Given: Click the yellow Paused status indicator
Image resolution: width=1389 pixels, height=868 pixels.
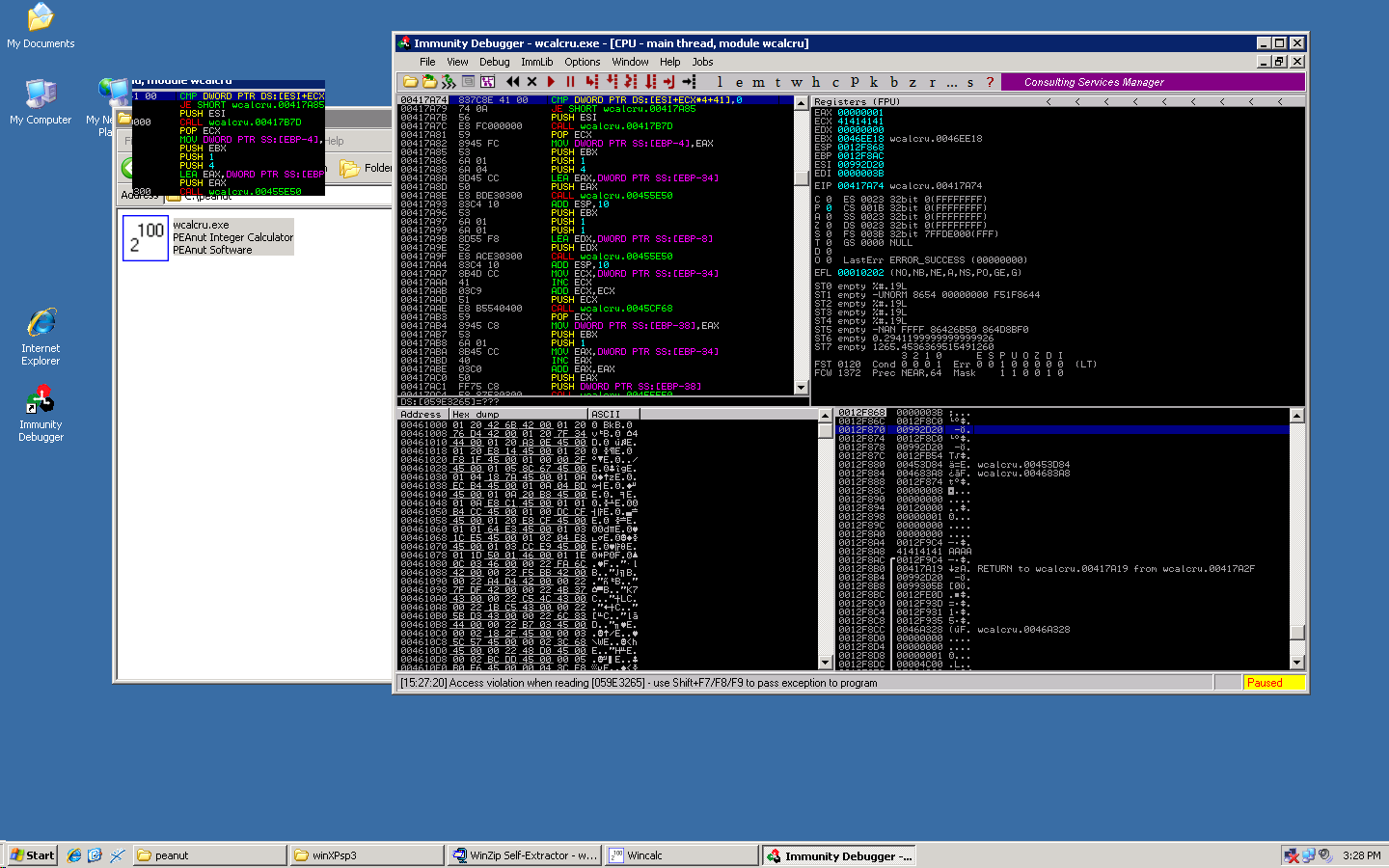Looking at the screenshot, I should pyautogui.click(x=1273, y=682).
